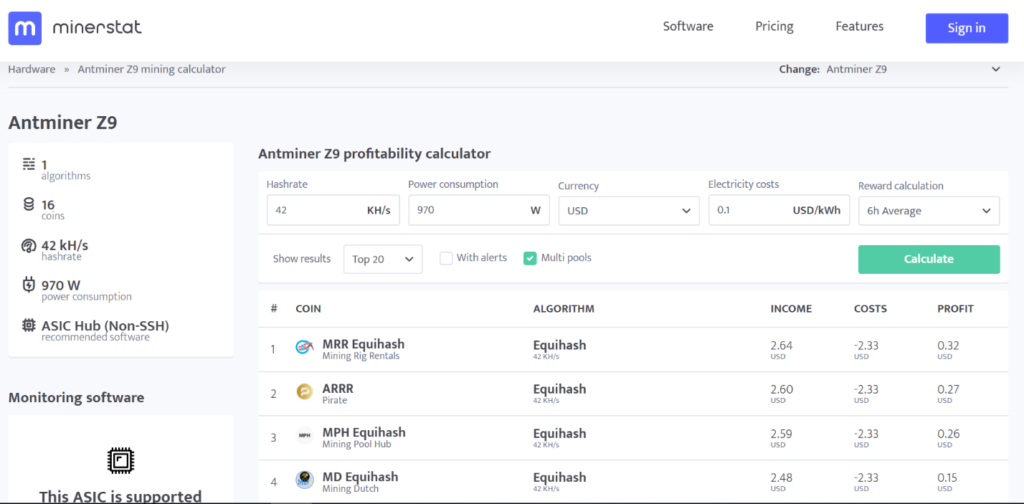Click the COSTS column header
Viewport: 1024px width, 504px height.
(871, 309)
